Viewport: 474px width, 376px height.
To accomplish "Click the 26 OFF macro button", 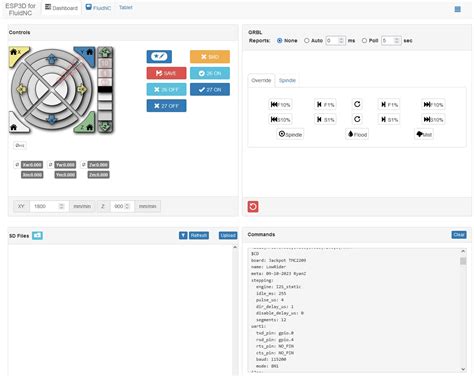I will click(x=166, y=89).
